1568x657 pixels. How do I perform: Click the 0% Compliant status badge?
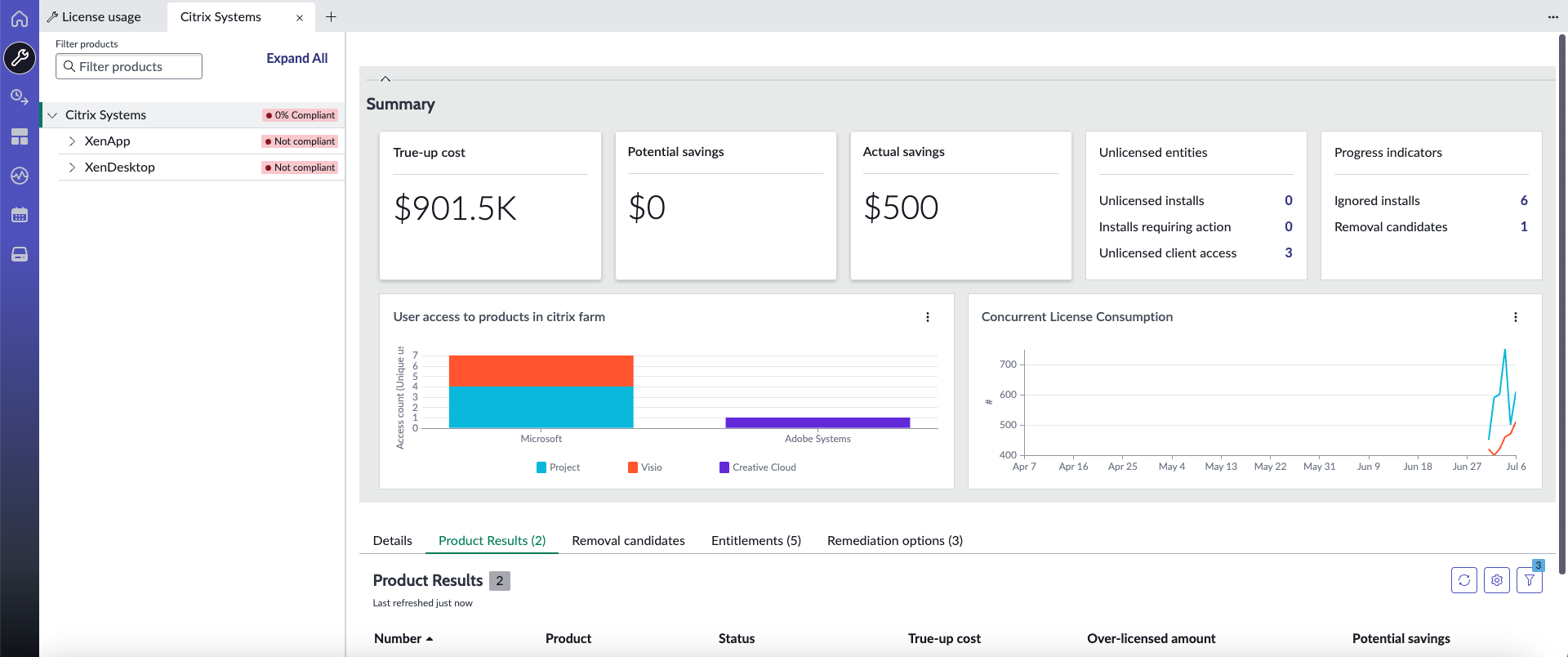tap(301, 115)
